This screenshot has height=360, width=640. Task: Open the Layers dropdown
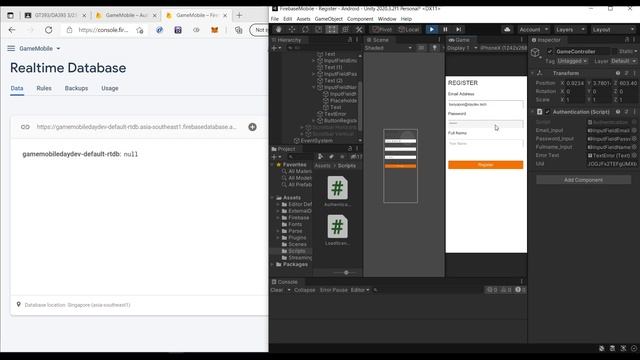pyautogui.click(x=570, y=29)
